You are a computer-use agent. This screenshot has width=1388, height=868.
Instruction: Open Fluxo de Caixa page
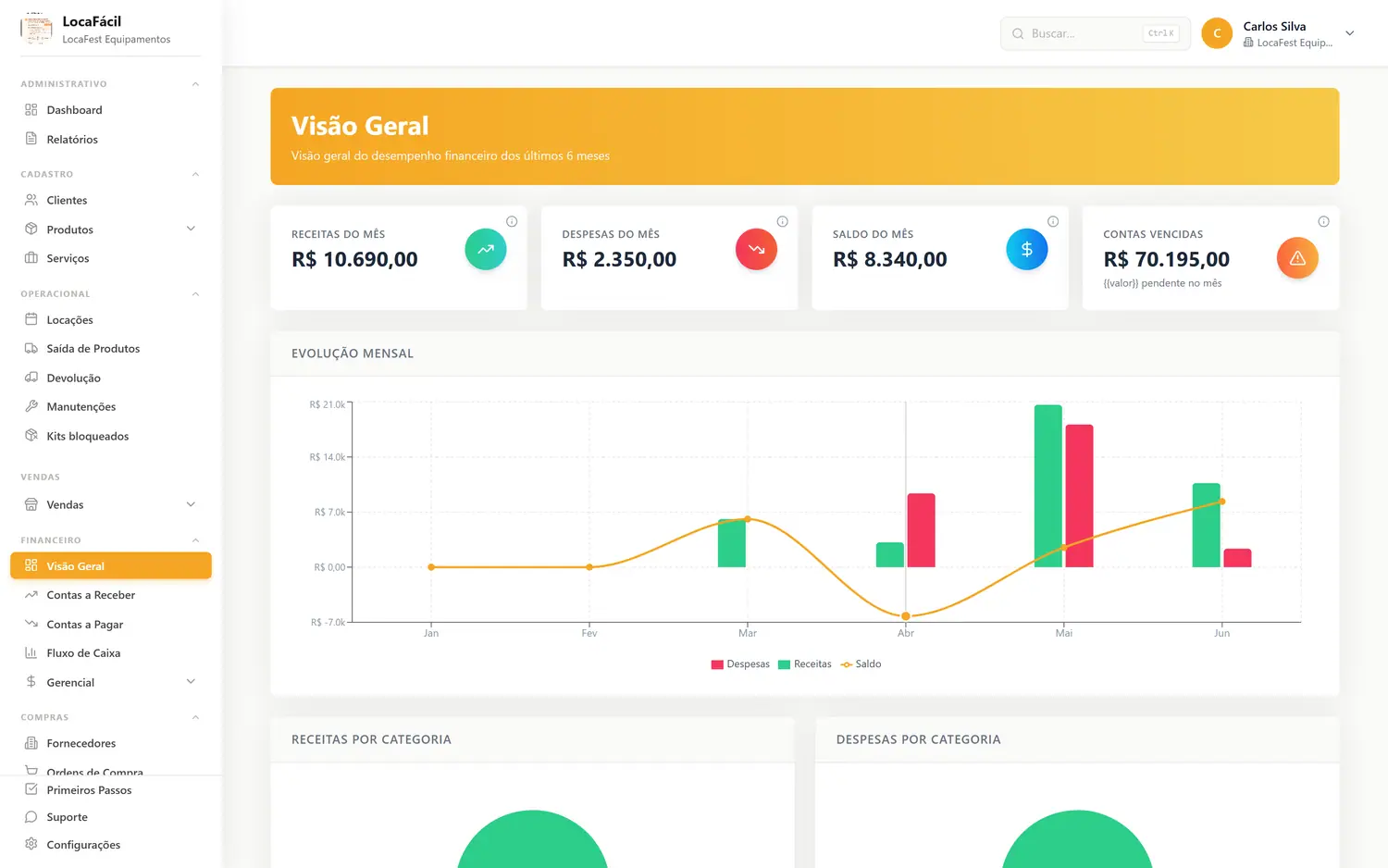[x=111, y=653]
